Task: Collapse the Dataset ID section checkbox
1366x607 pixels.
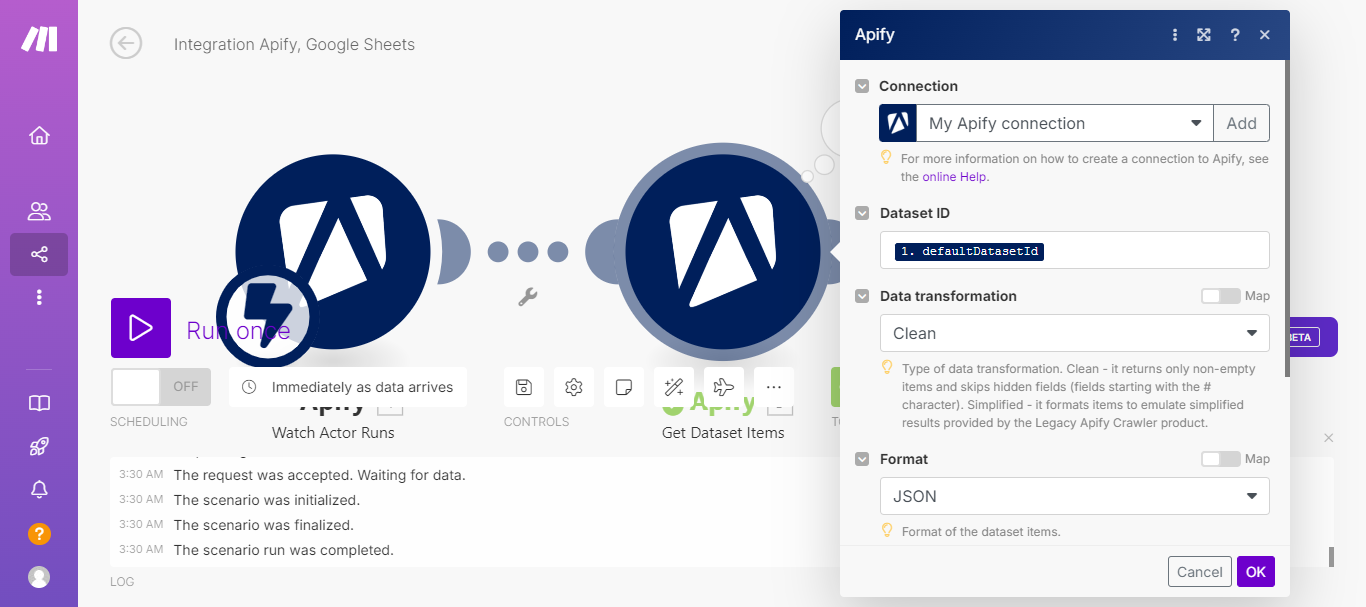Action: point(862,213)
